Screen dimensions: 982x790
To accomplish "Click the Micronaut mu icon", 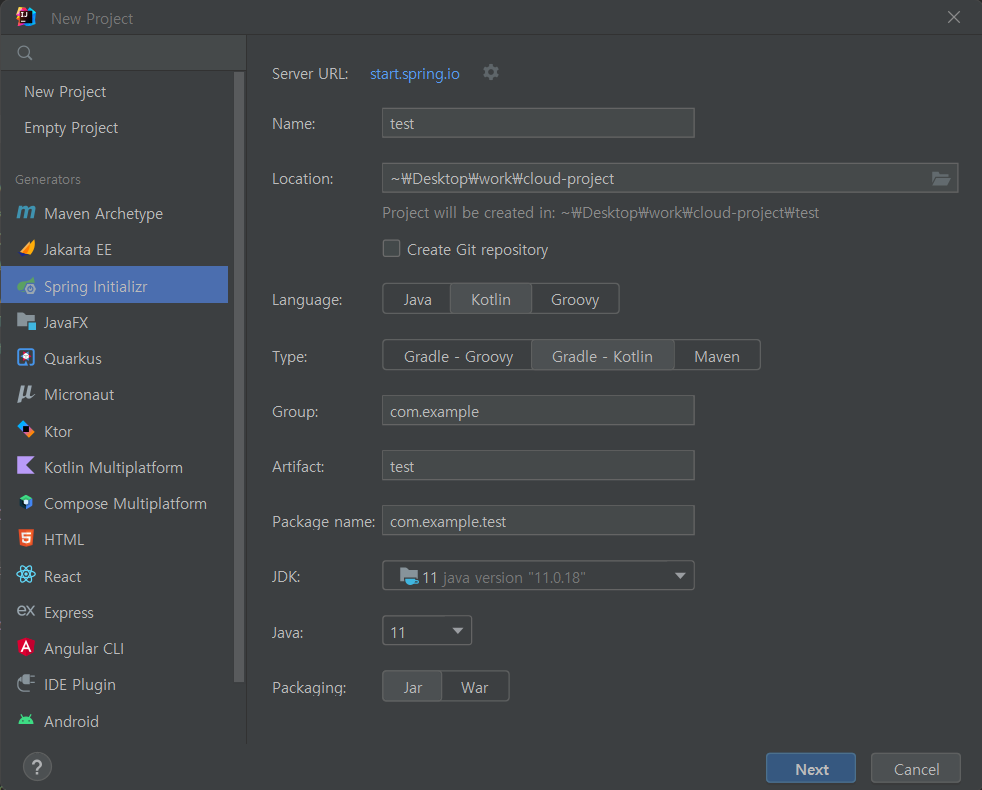I will [26, 394].
